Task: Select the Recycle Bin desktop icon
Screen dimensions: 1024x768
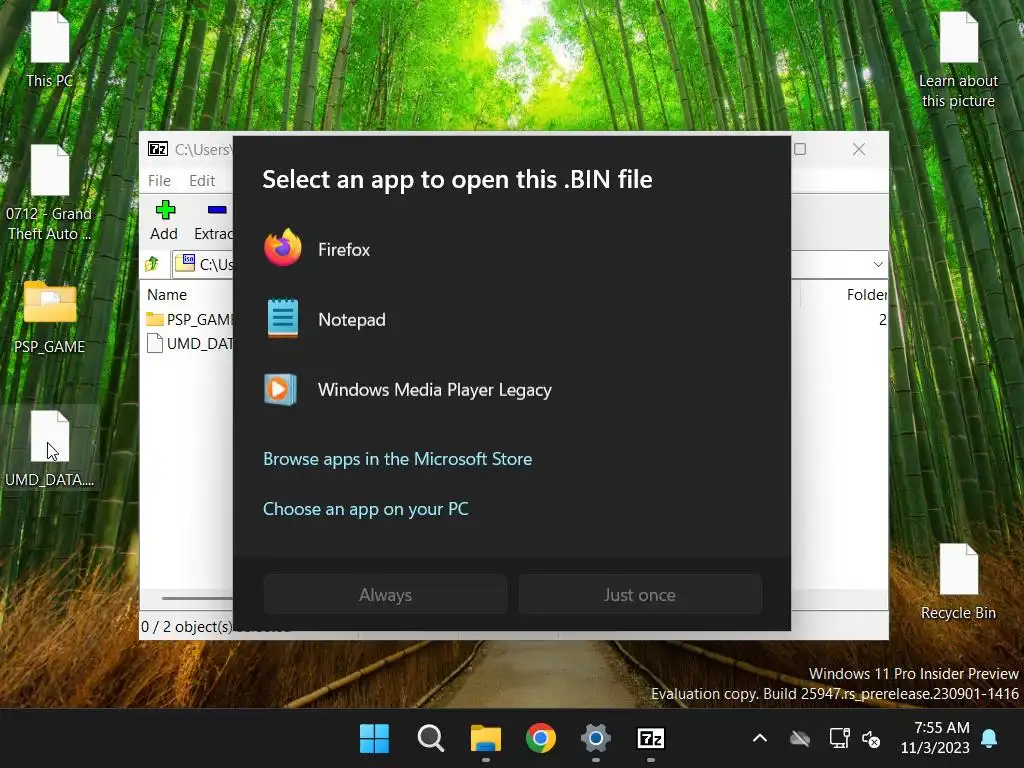Action: [958, 582]
